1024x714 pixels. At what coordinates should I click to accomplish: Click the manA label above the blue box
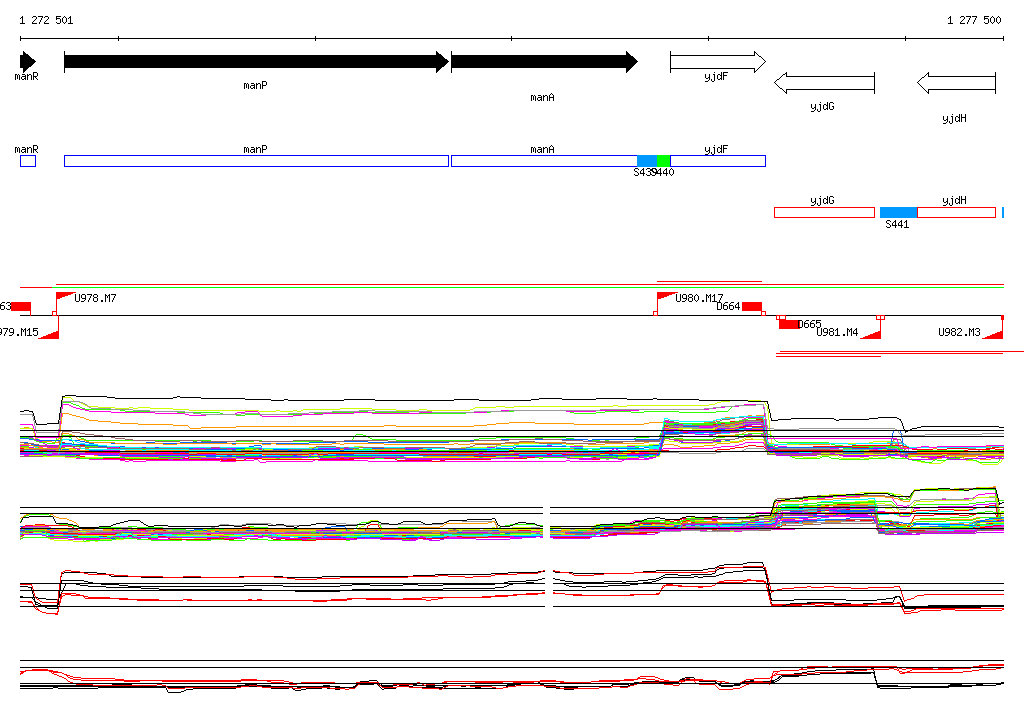pyautogui.click(x=543, y=150)
